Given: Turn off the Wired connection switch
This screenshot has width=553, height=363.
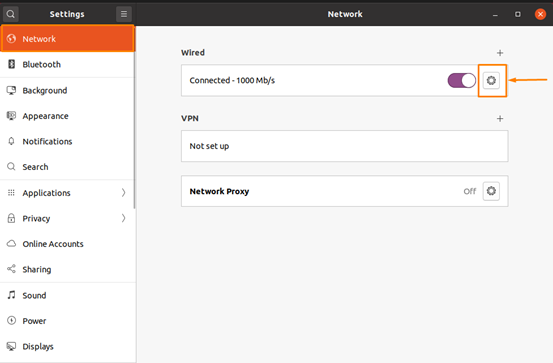Looking at the screenshot, I should click(461, 80).
